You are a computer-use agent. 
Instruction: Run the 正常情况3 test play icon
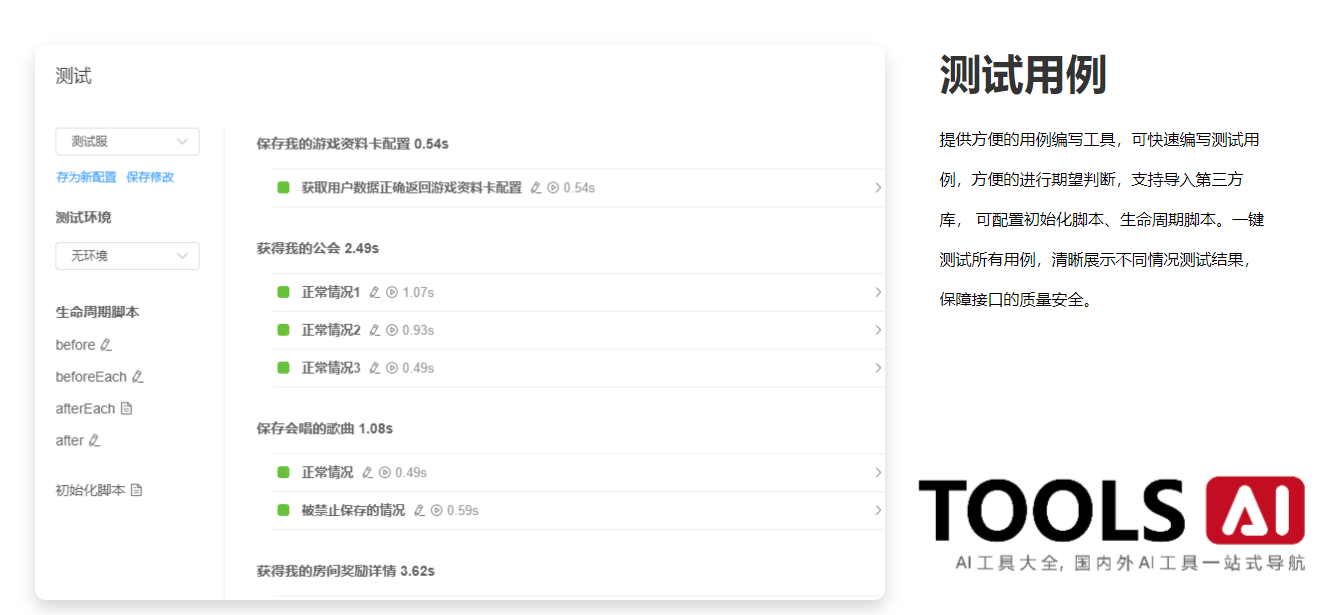tap(392, 368)
